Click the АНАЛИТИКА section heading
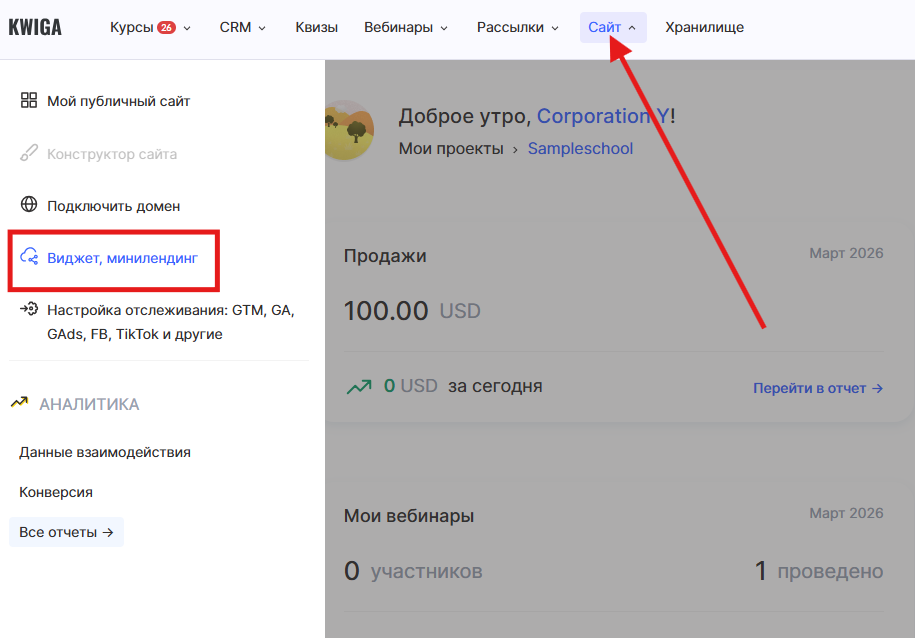Screen dimensions: 915x638 [x=89, y=404]
